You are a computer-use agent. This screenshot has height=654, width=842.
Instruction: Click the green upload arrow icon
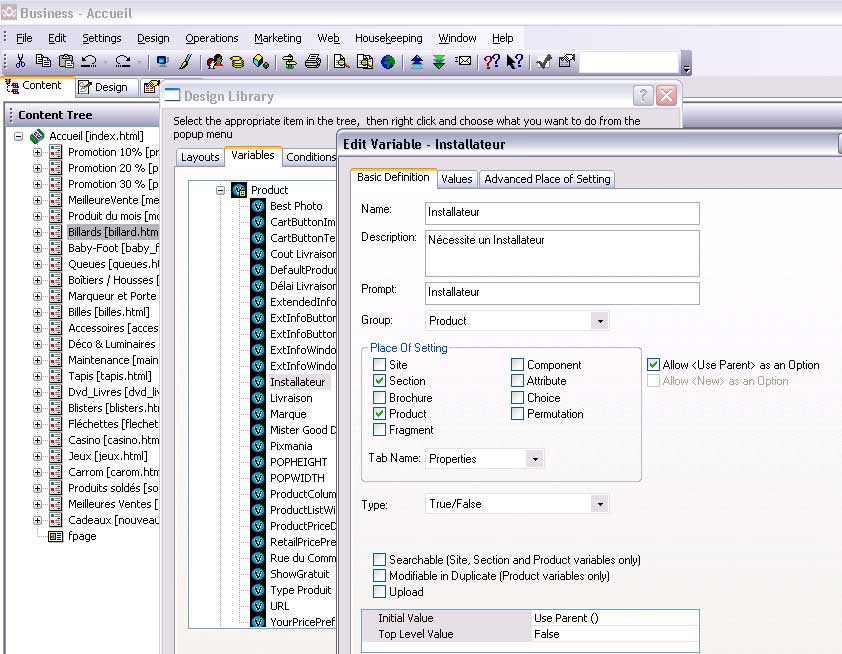pyautogui.click(x=417, y=62)
